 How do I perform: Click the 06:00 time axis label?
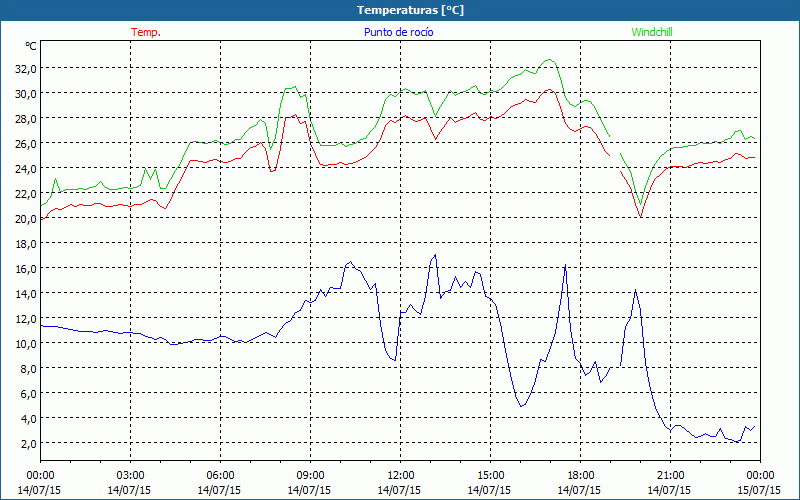220,476
